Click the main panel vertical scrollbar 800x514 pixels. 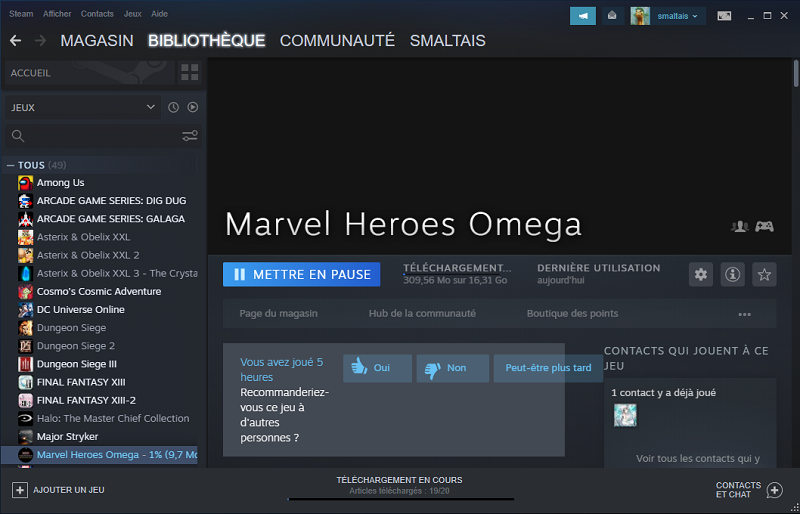[796, 74]
